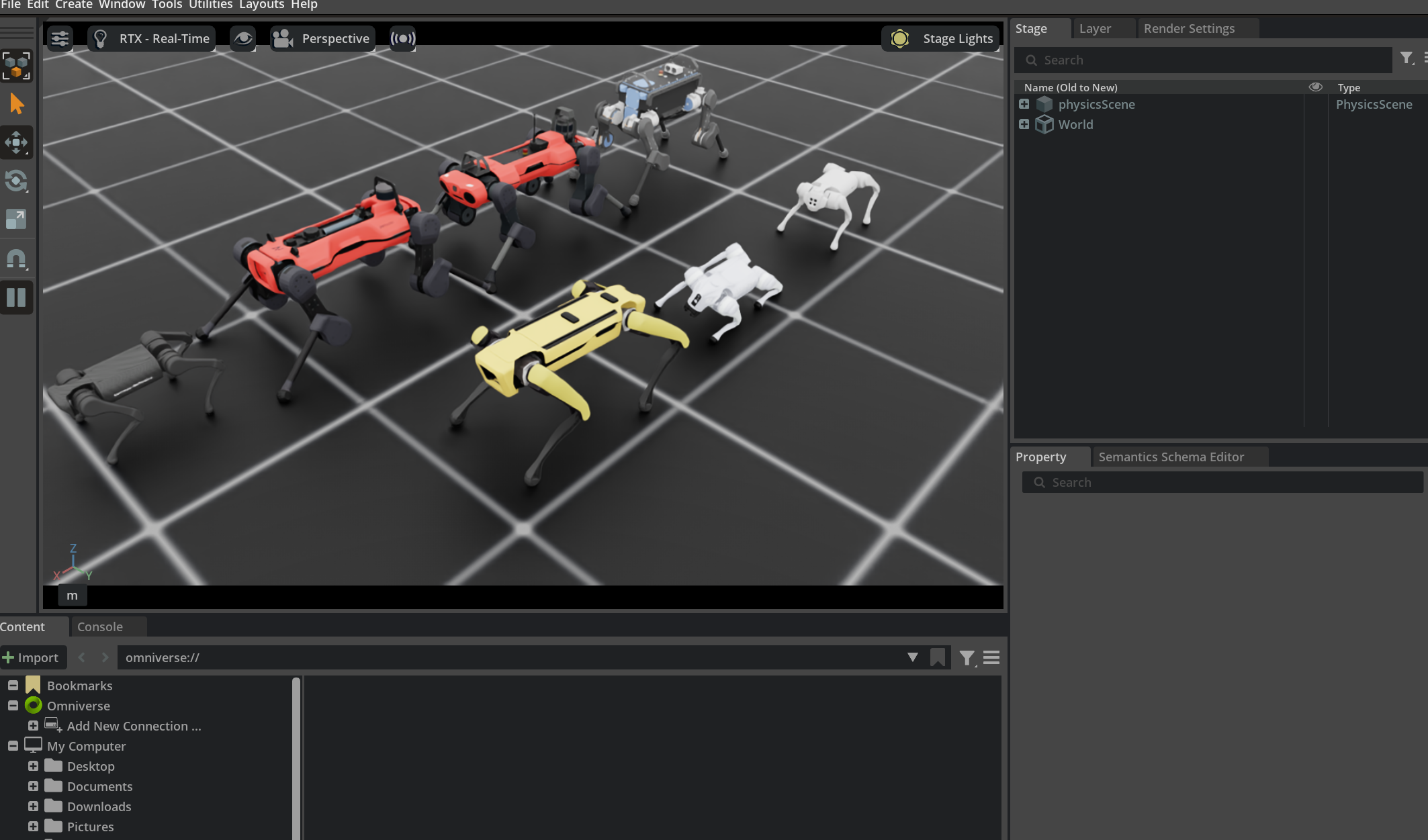Screen dimensions: 1428x840
Task: Activate the Scale tool
Action: coord(16,219)
